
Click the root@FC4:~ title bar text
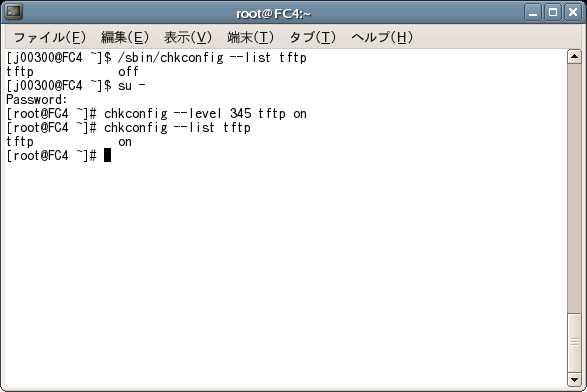tap(274, 13)
